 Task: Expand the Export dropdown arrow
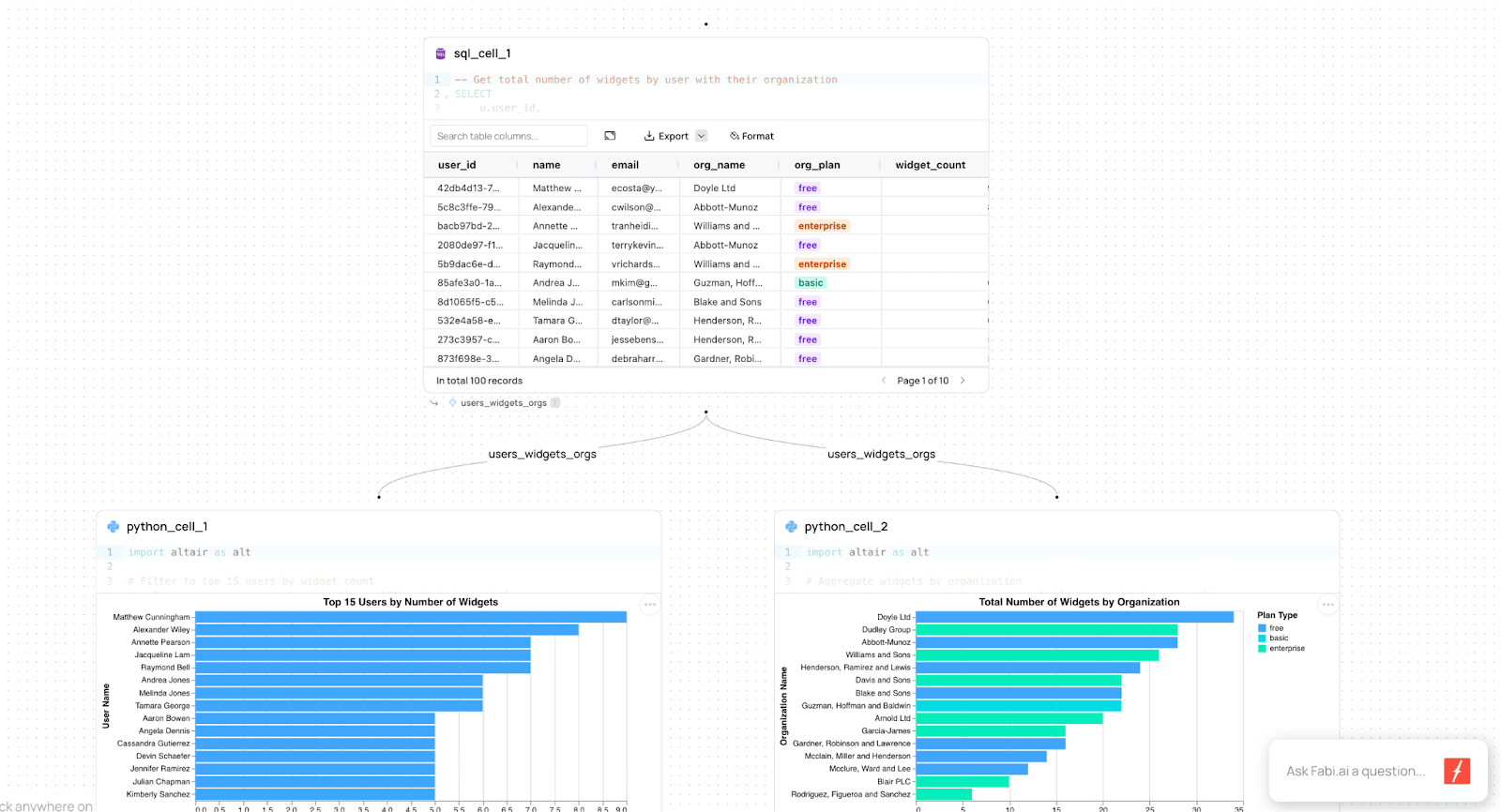(x=702, y=136)
